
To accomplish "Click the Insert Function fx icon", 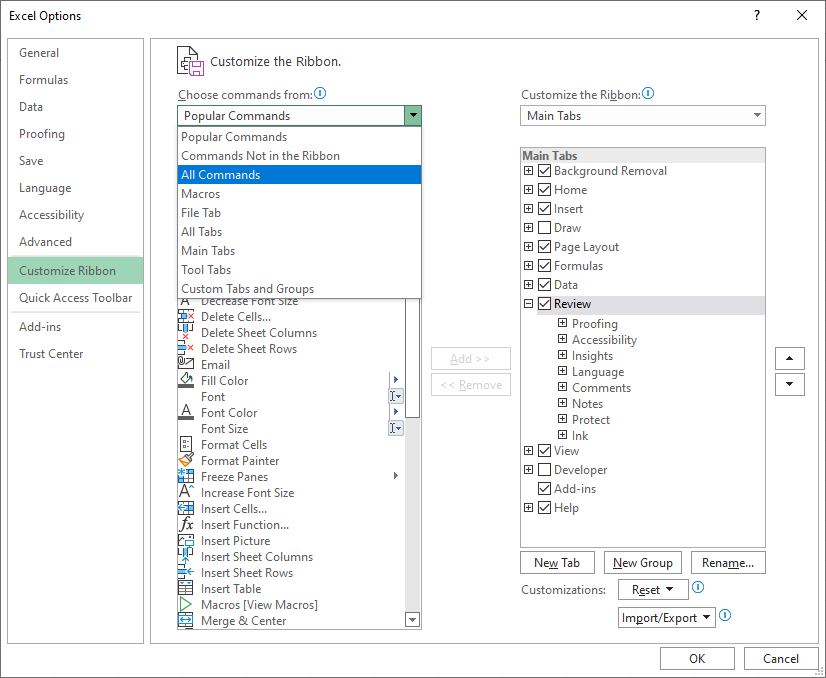I will [x=186, y=525].
